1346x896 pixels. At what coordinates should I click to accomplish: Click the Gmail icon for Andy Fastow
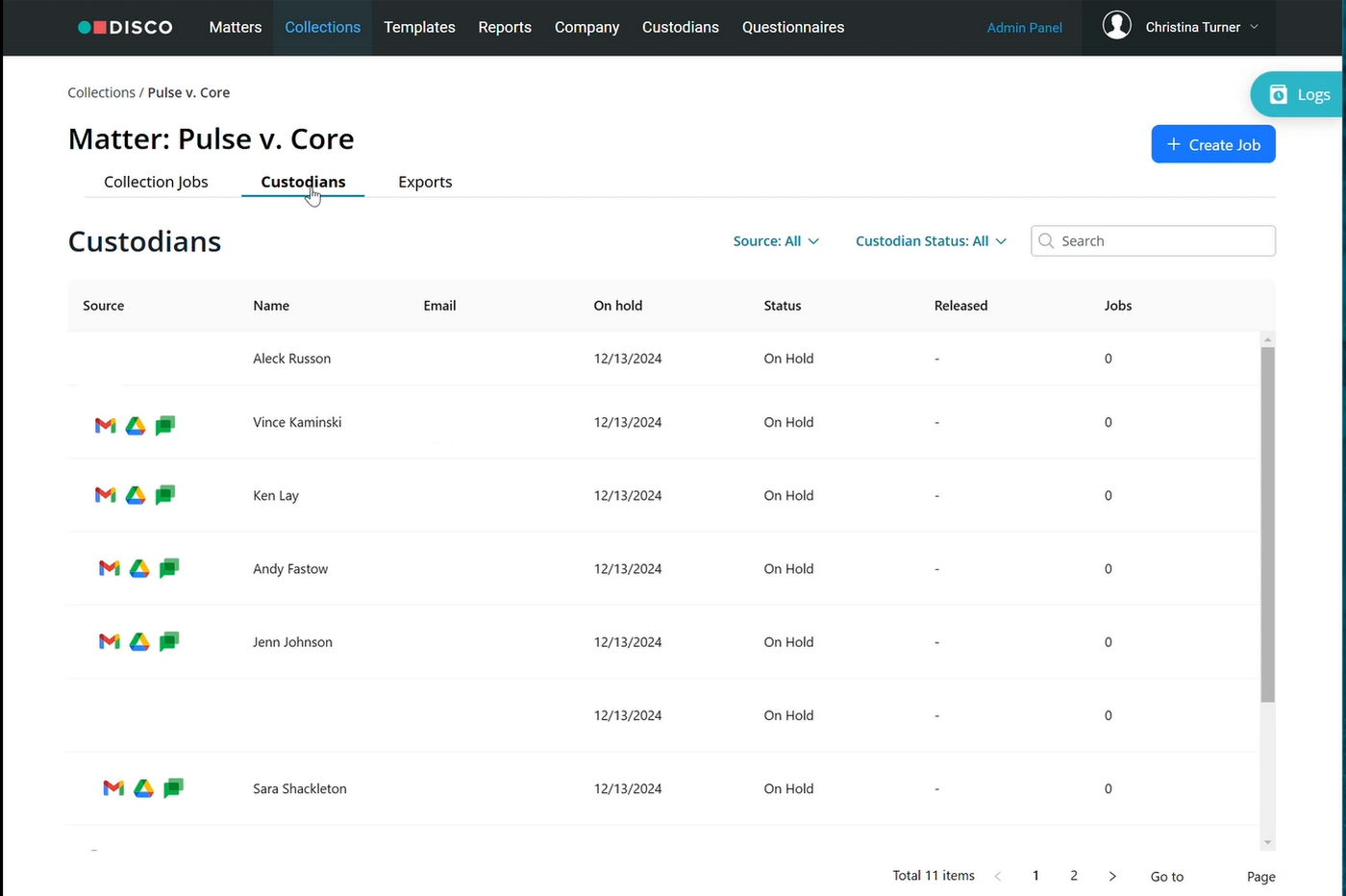(110, 568)
